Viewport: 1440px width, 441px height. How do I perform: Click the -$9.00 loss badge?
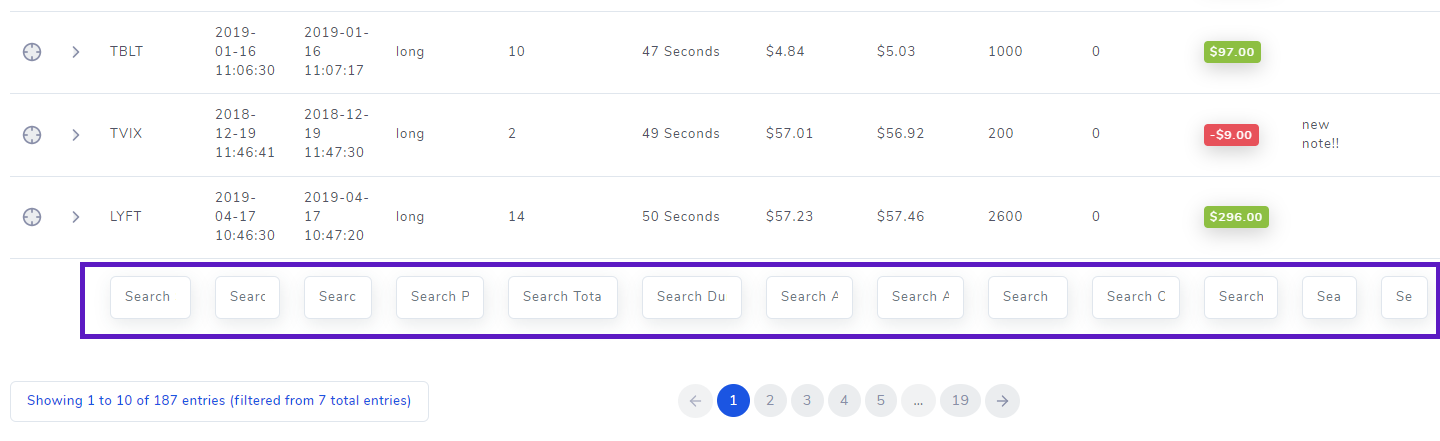pos(1231,135)
